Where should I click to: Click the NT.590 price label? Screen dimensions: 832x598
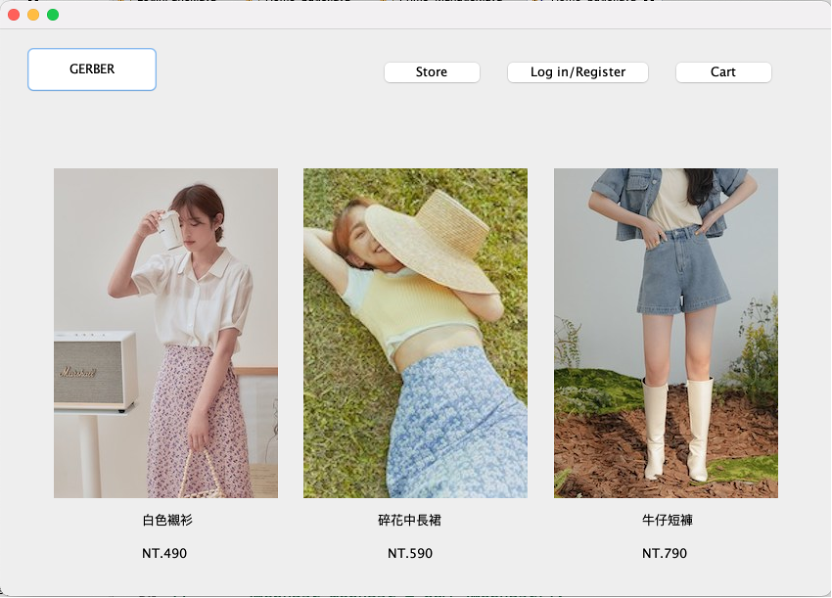tap(410, 553)
